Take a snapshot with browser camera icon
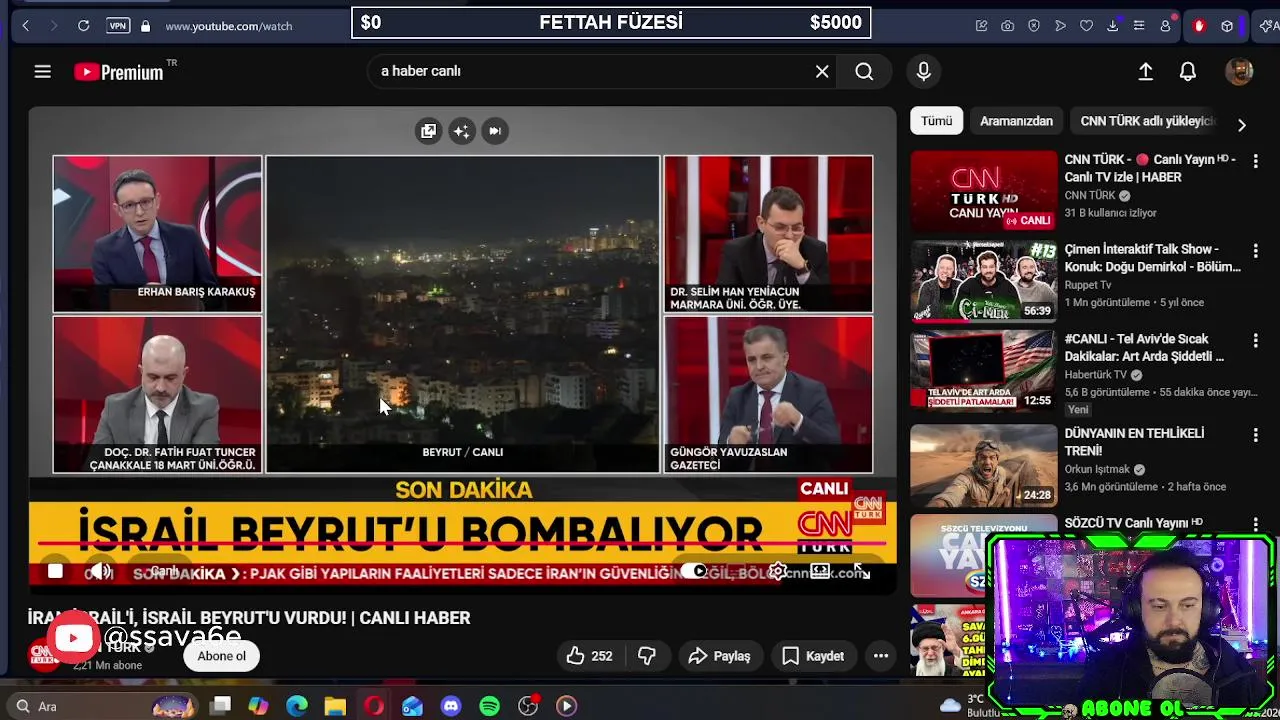This screenshot has height=720, width=1280. click(1008, 26)
